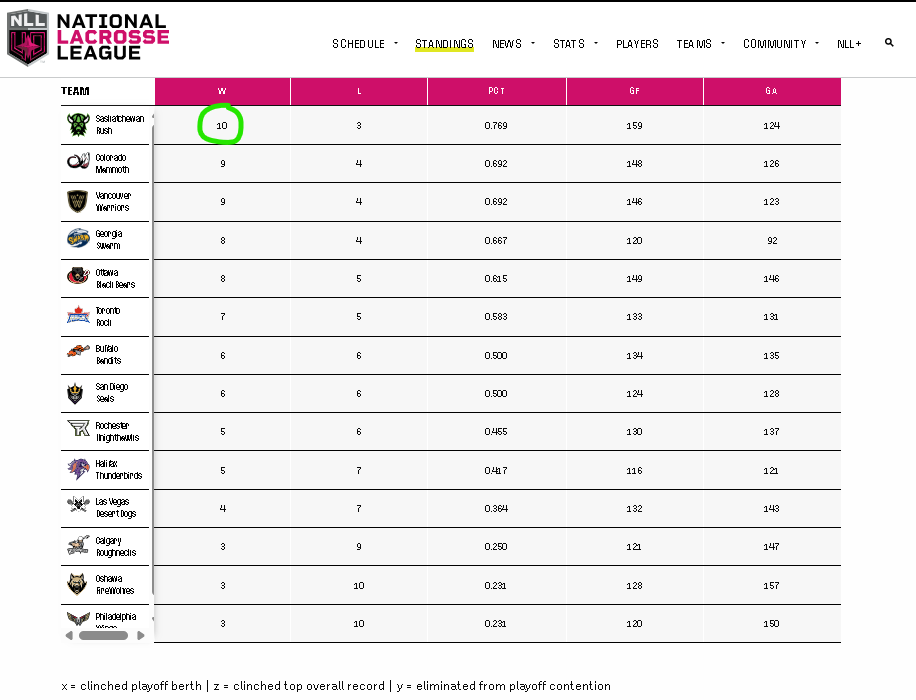Image resolution: width=916 pixels, height=700 pixels.
Task: Click Vancouver Warriors GA value 123
Action: click(x=772, y=202)
